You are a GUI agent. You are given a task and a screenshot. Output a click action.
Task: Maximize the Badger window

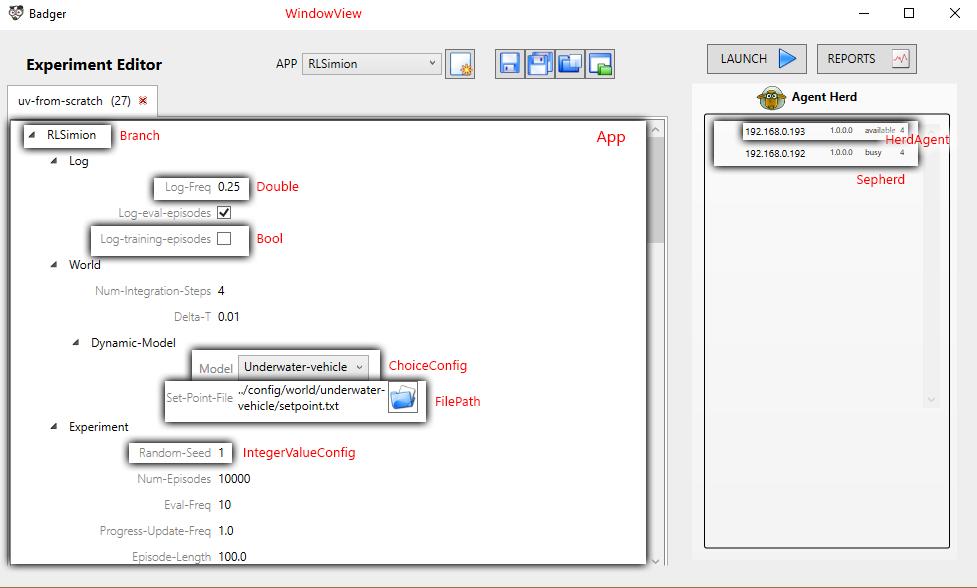909,13
